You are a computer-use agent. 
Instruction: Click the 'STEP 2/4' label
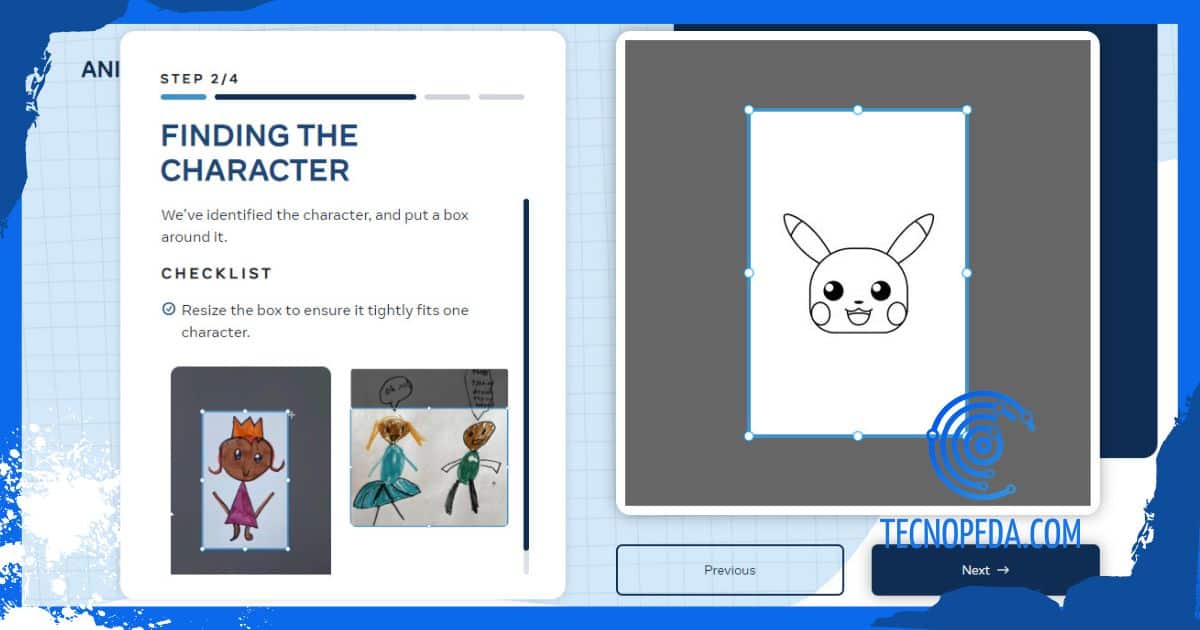pyautogui.click(x=200, y=78)
